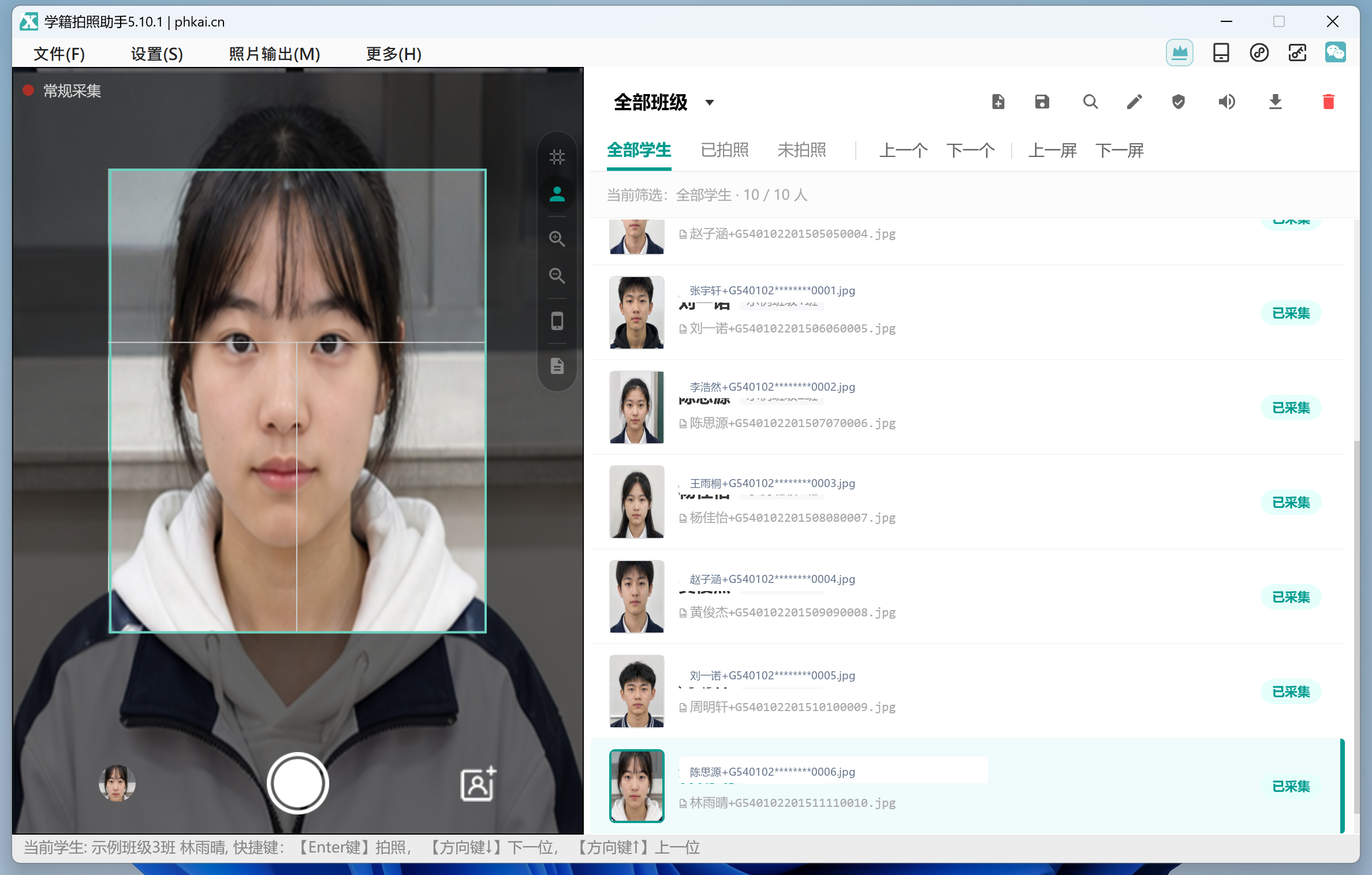The height and width of the screenshot is (875, 1372).
Task: Click 上一屏 to page up
Action: tap(1052, 151)
